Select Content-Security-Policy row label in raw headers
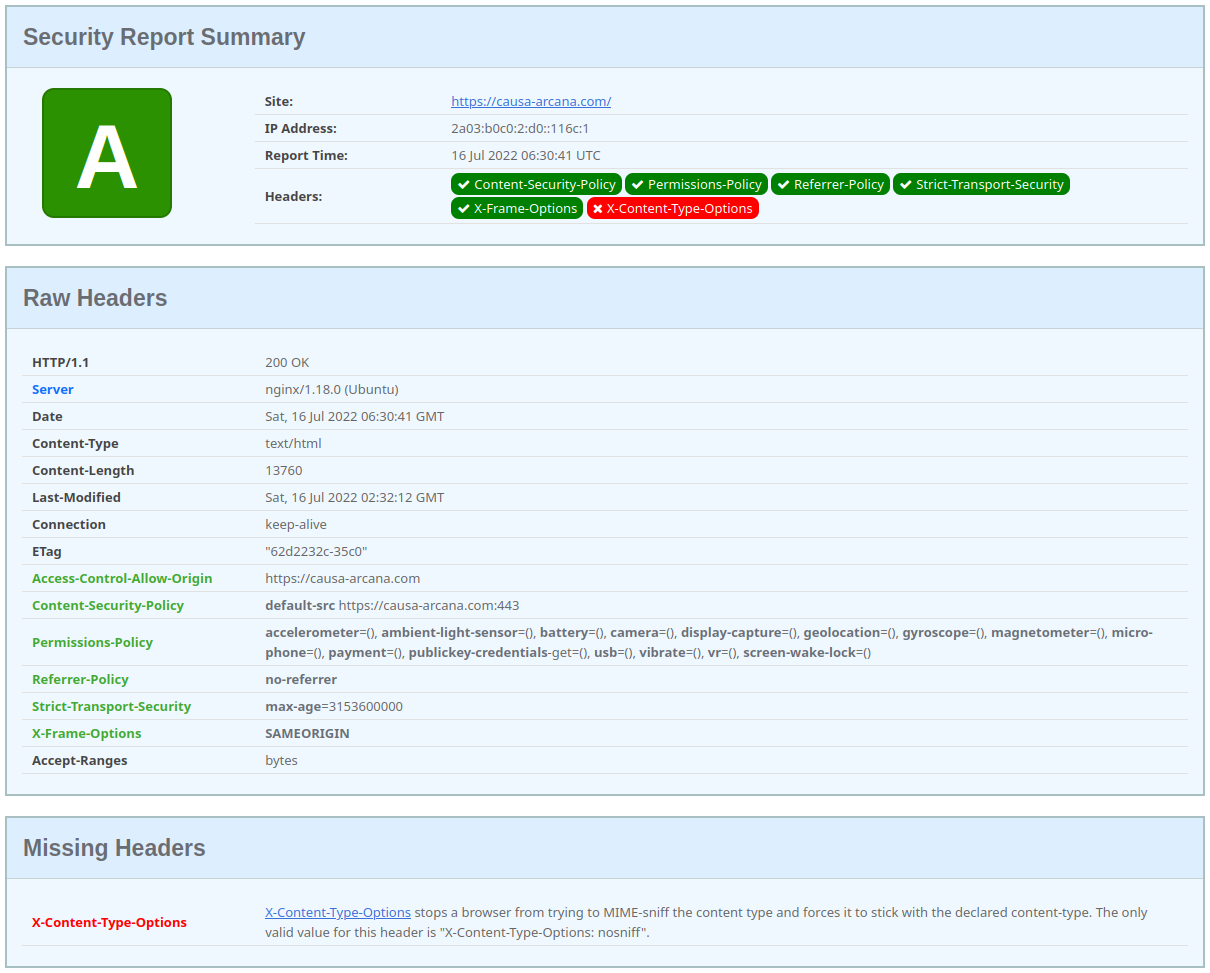The width and height of the screenshot is (1210, 973). [108, 605]
